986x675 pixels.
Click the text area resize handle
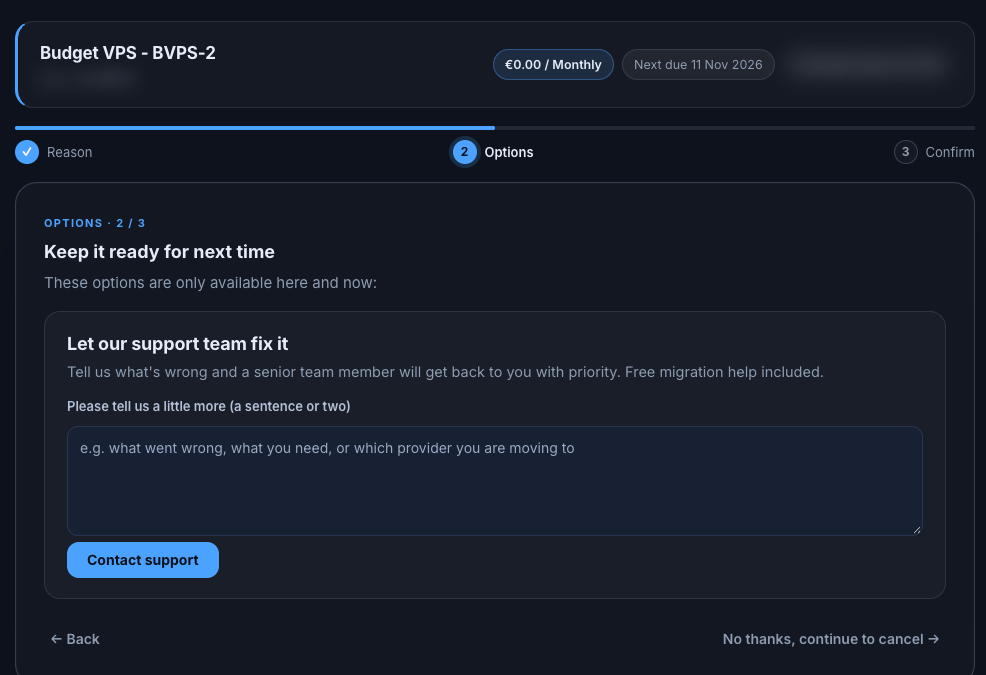[917, 530]
